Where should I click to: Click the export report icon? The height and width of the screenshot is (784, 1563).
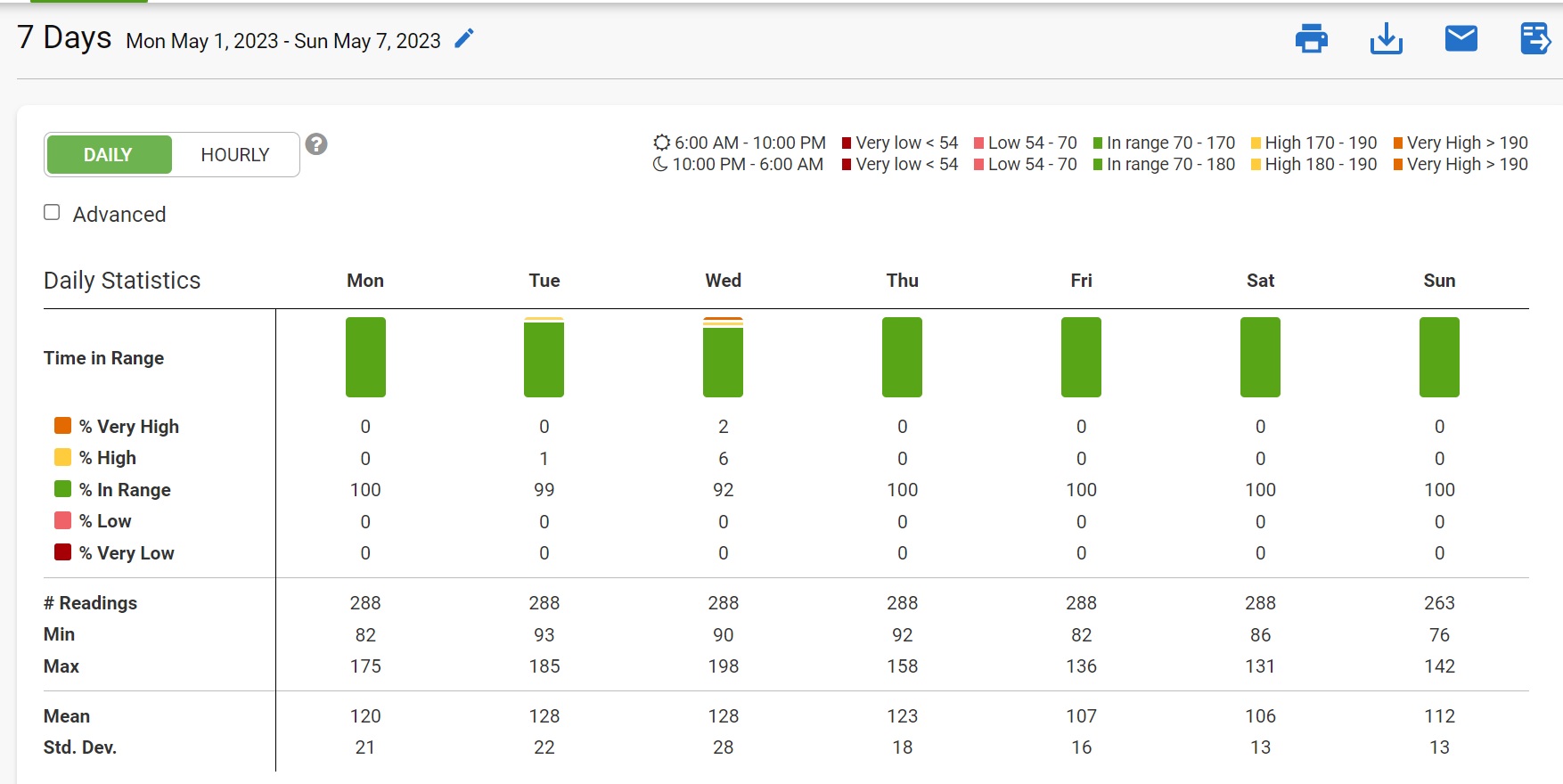pos(1535,38)
